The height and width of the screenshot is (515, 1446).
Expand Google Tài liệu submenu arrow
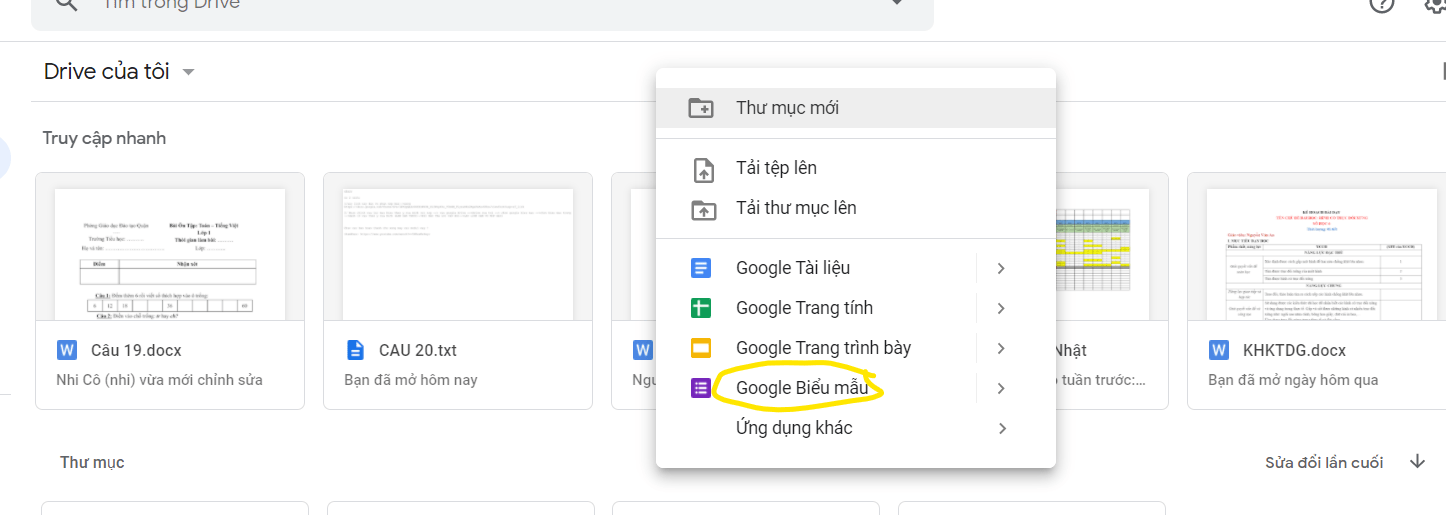1001,268
